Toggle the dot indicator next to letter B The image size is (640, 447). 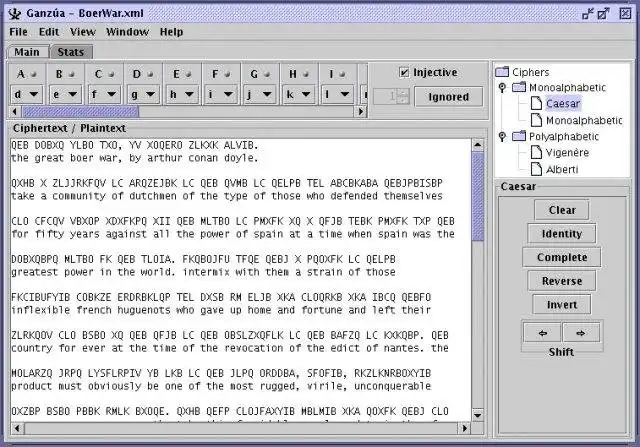tap(72, 74)
